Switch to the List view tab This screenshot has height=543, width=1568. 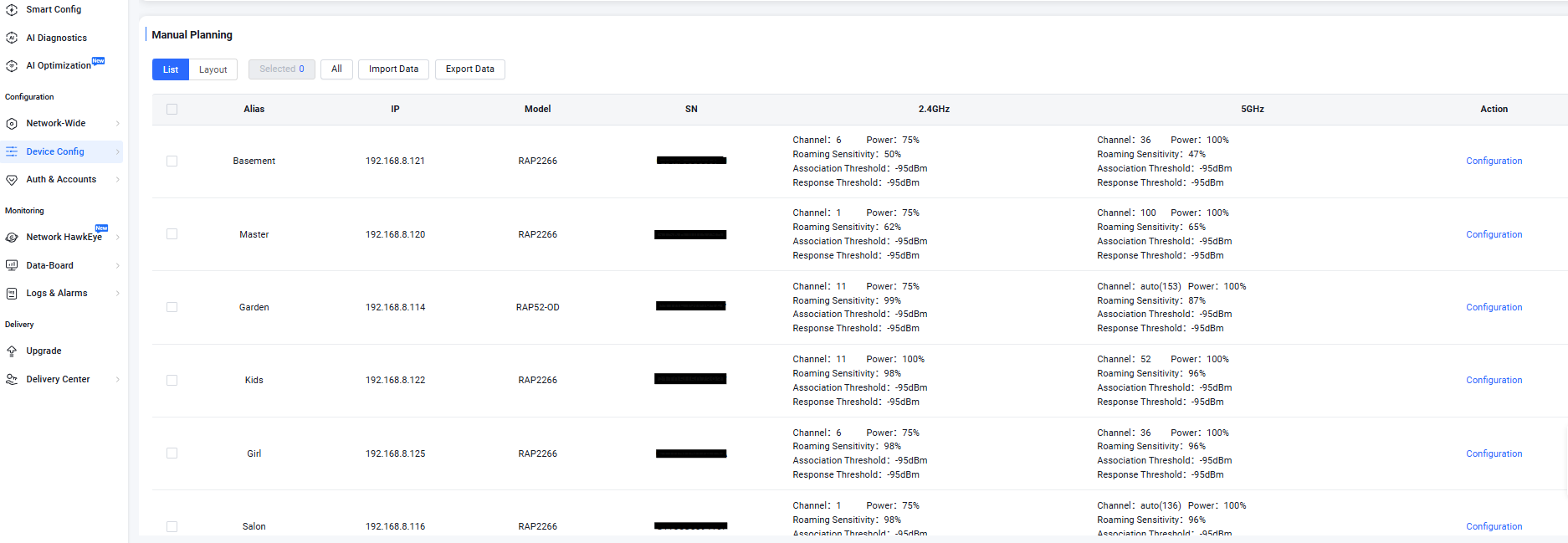tap(171, 69)
